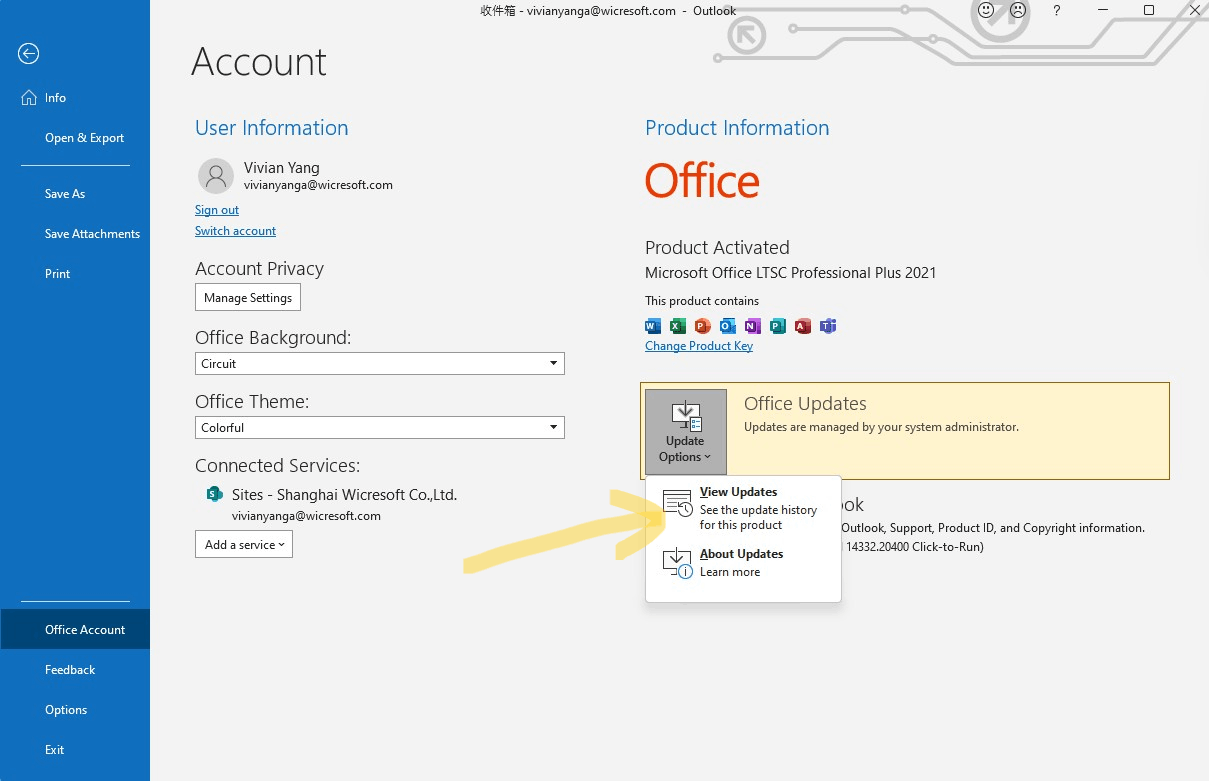Click the Word icon under product contains

pyautogui.click(x=653, y=325)
